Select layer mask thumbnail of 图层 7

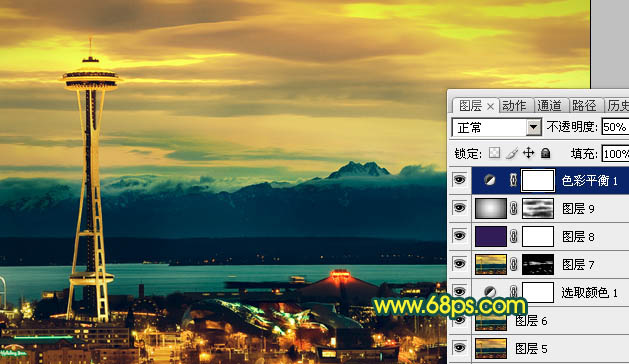538,264
